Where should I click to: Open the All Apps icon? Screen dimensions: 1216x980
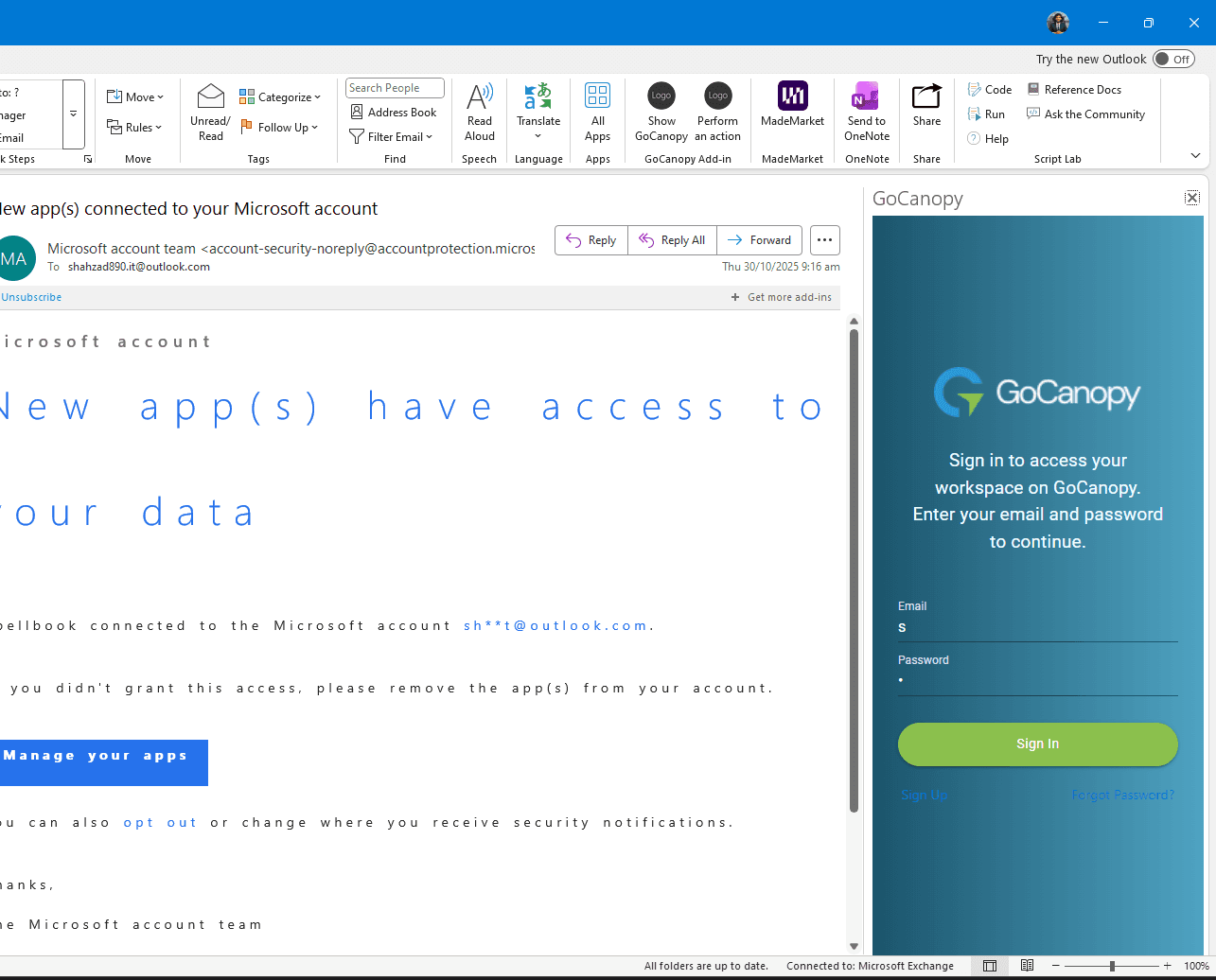[x=598, y=112]
